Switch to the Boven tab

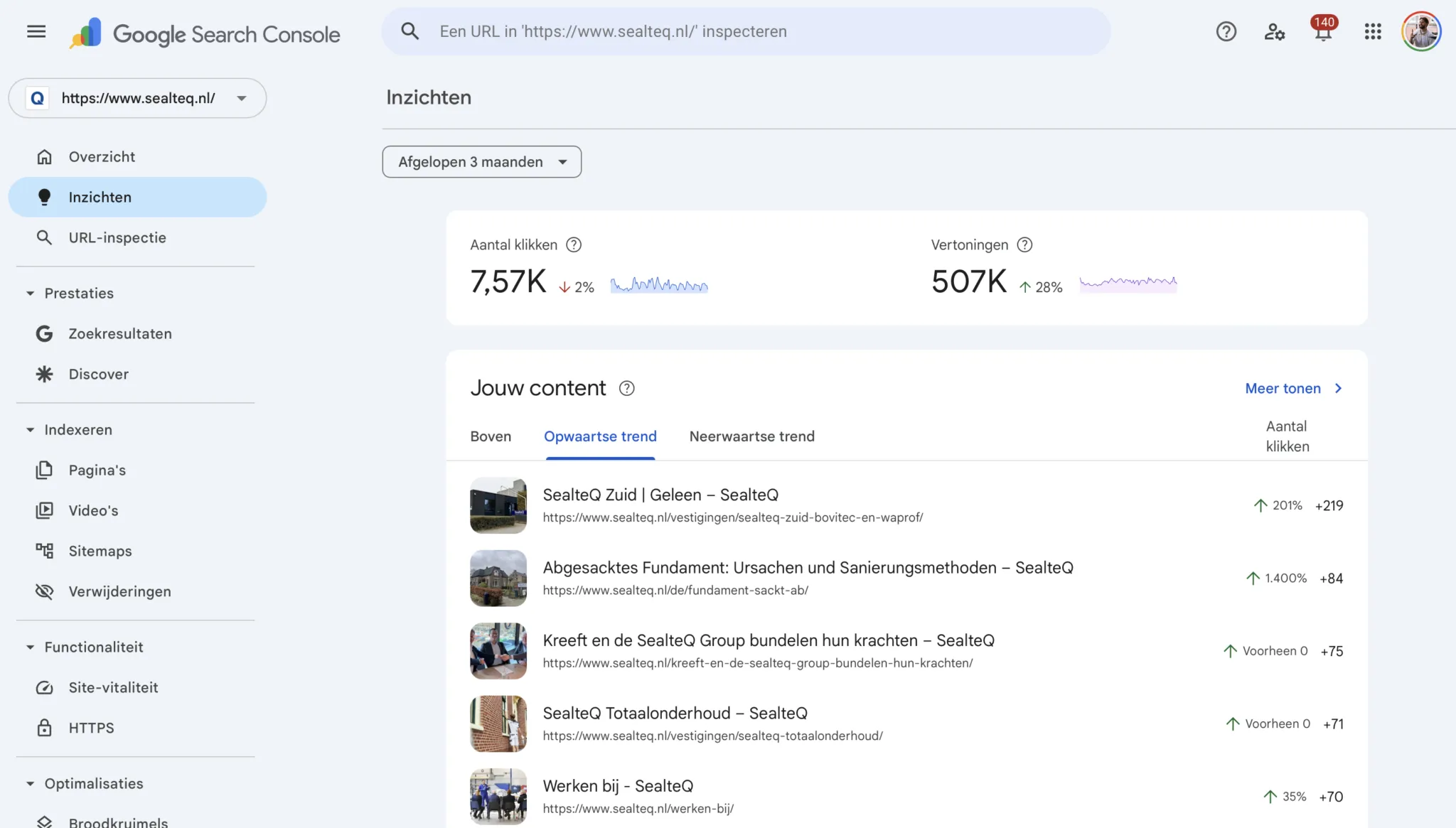click(491, 436)
